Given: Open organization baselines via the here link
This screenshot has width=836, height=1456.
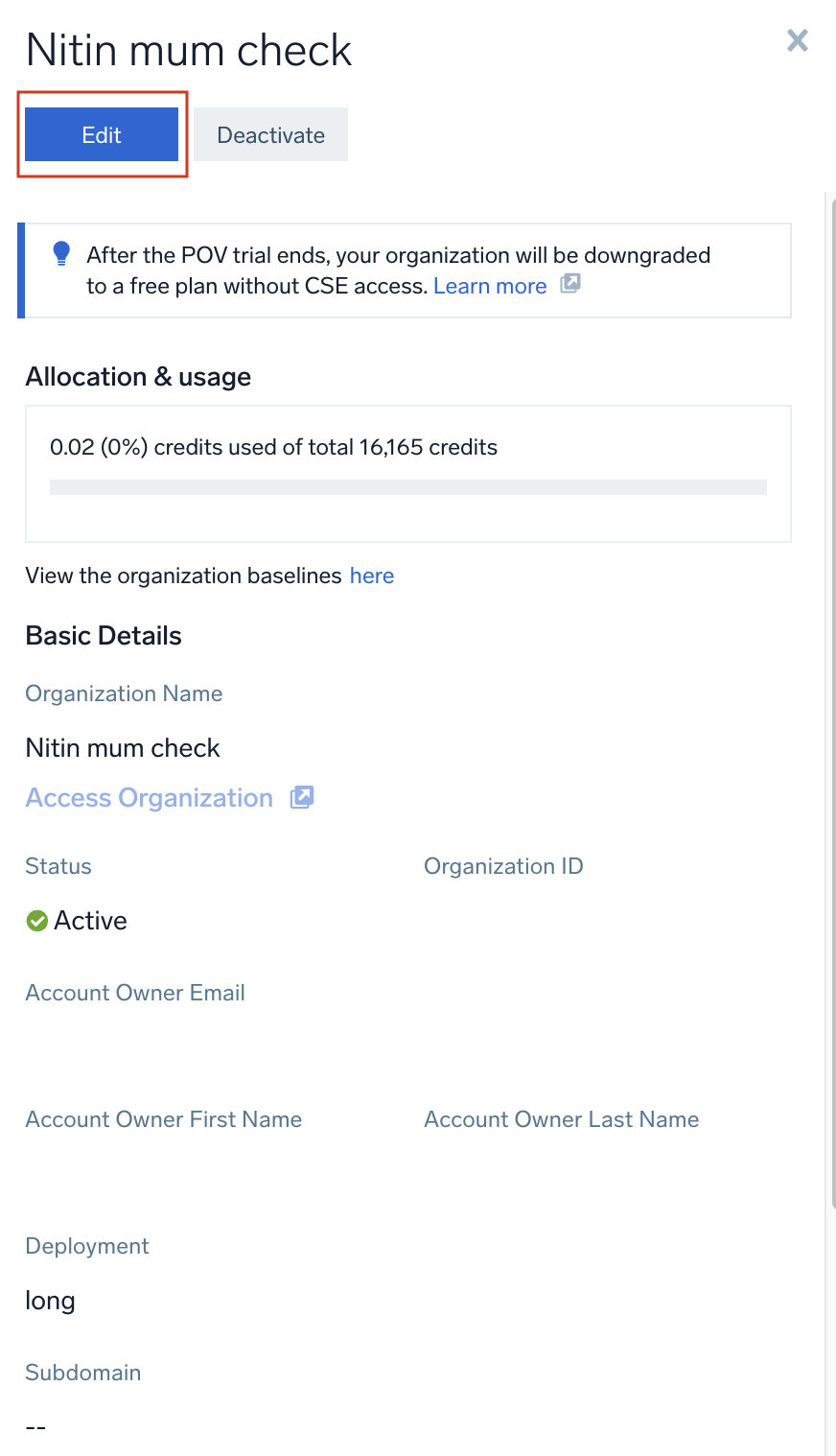Looking at the screenshot, I should [x=372, y=575].
